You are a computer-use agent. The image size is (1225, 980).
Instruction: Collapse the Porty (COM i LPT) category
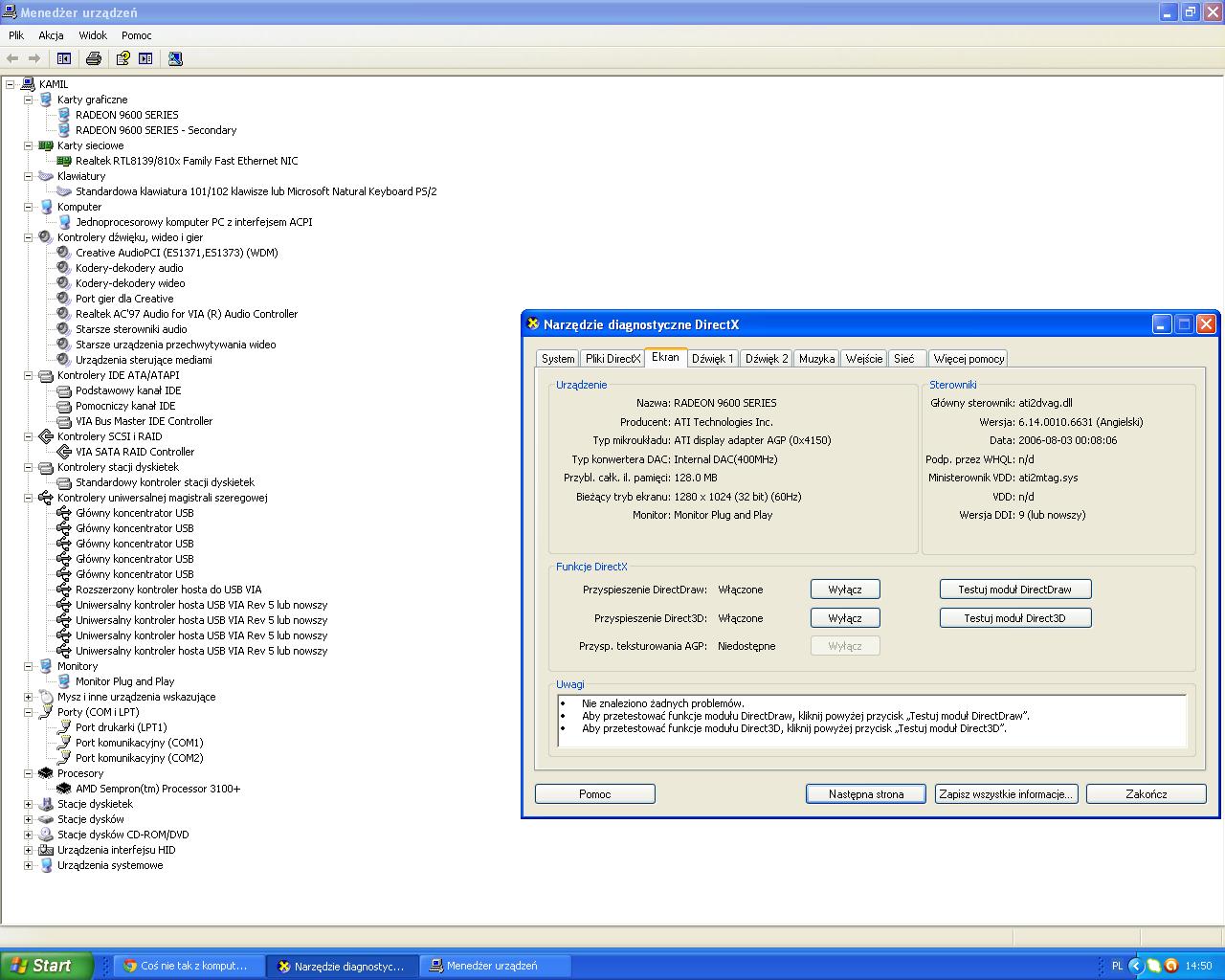pos(28,712)
